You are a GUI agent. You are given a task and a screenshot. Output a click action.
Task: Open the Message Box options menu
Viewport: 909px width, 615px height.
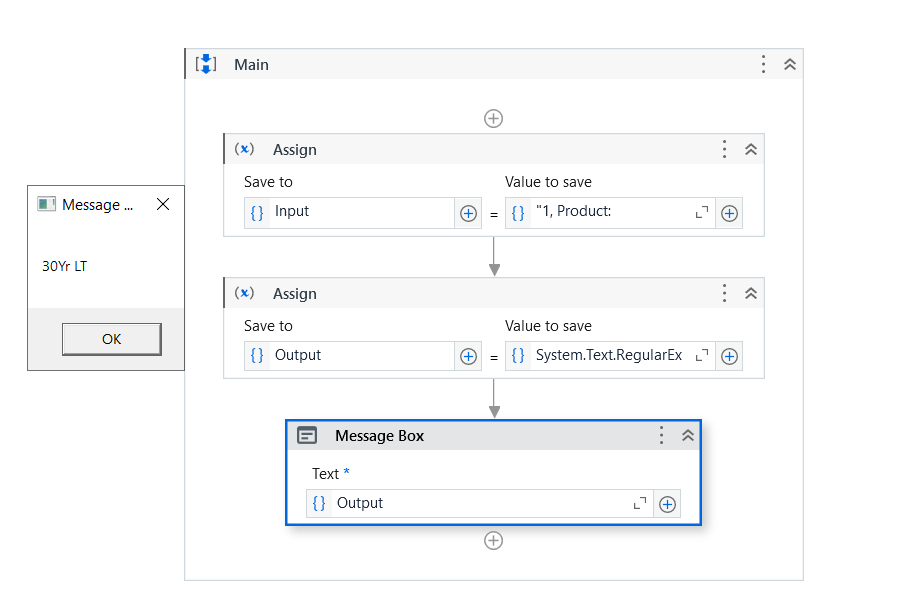click(x=661, y=435)
